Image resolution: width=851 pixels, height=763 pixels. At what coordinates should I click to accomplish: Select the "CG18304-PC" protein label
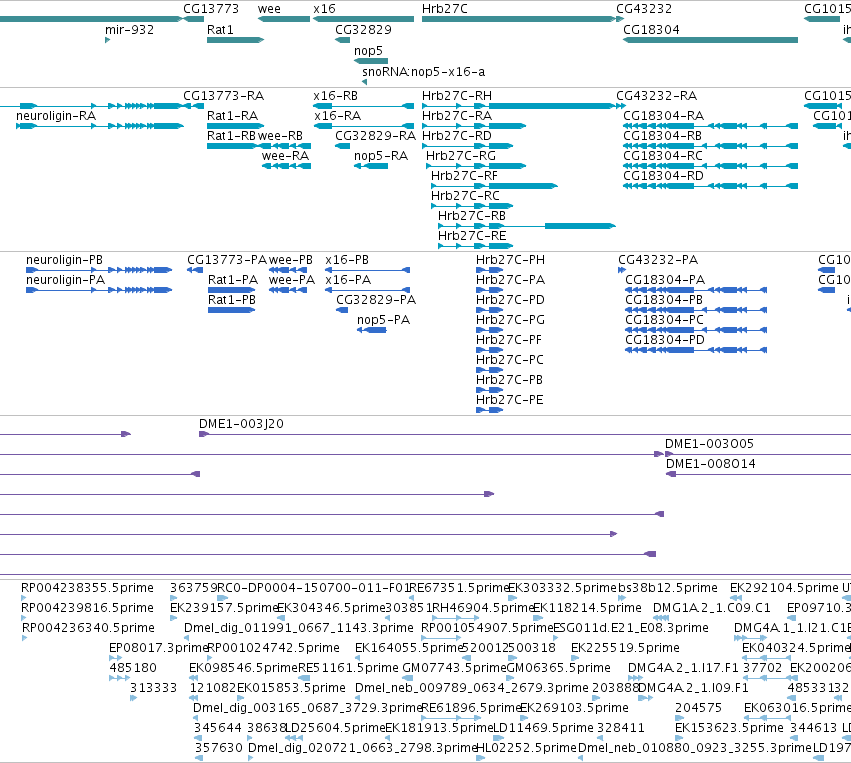664,320
